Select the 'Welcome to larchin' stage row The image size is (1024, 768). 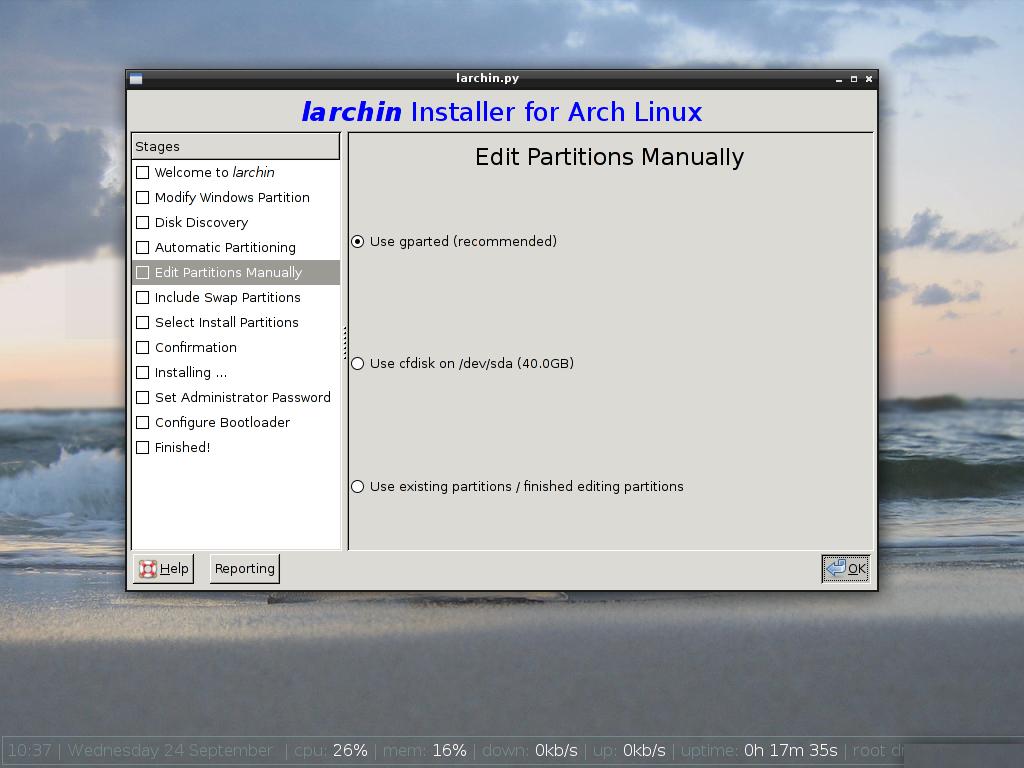[236, 172]
